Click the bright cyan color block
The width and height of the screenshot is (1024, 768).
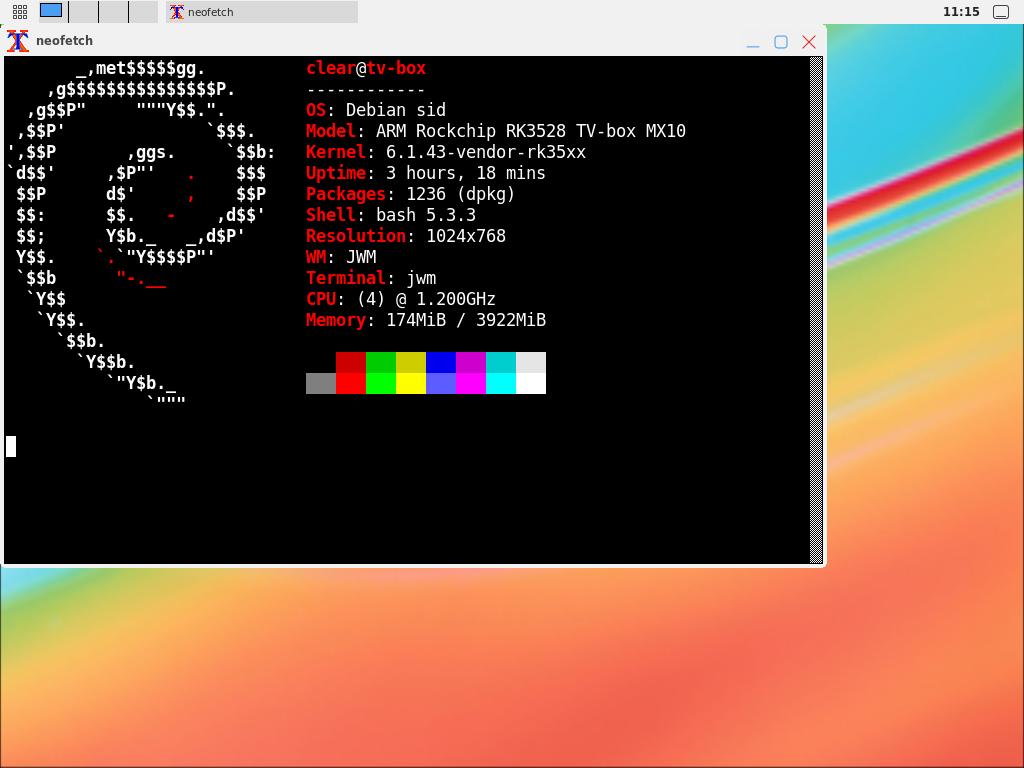(501, 383)
